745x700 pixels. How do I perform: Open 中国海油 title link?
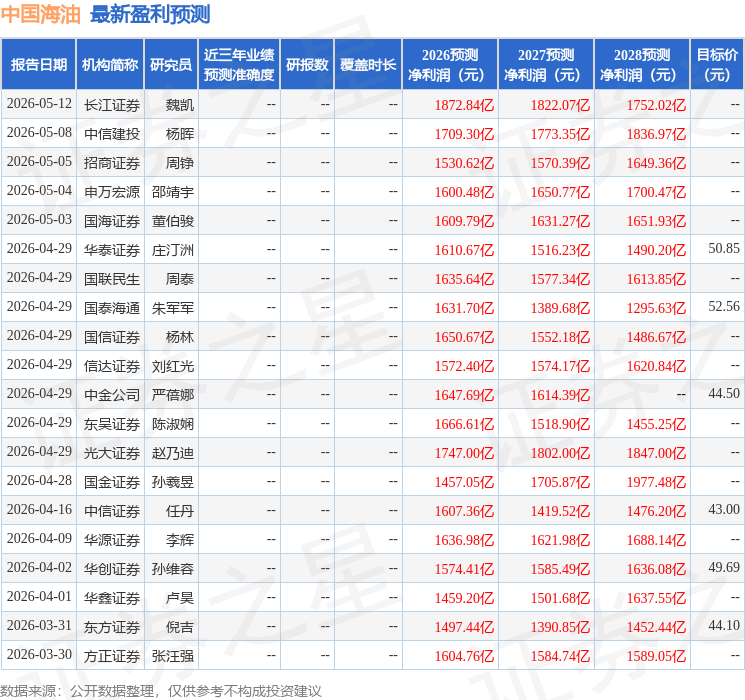41,14
